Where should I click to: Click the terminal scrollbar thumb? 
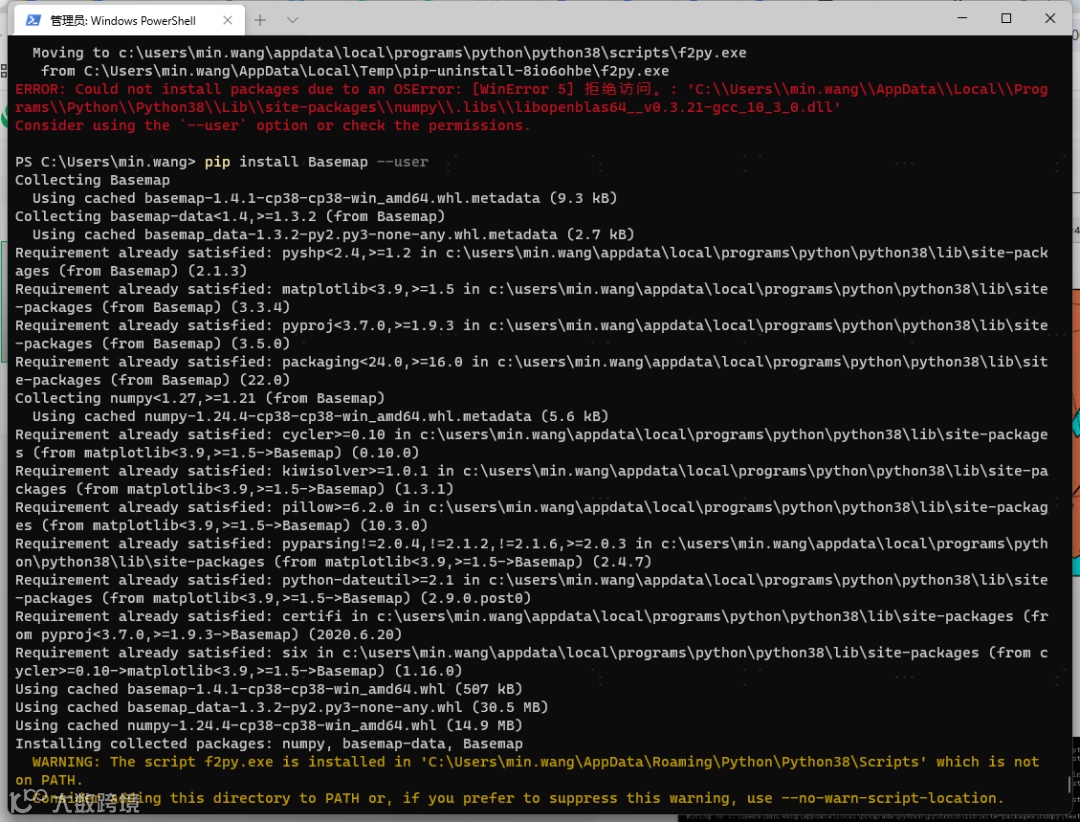pyautogui.click(x=1069, y=784)
